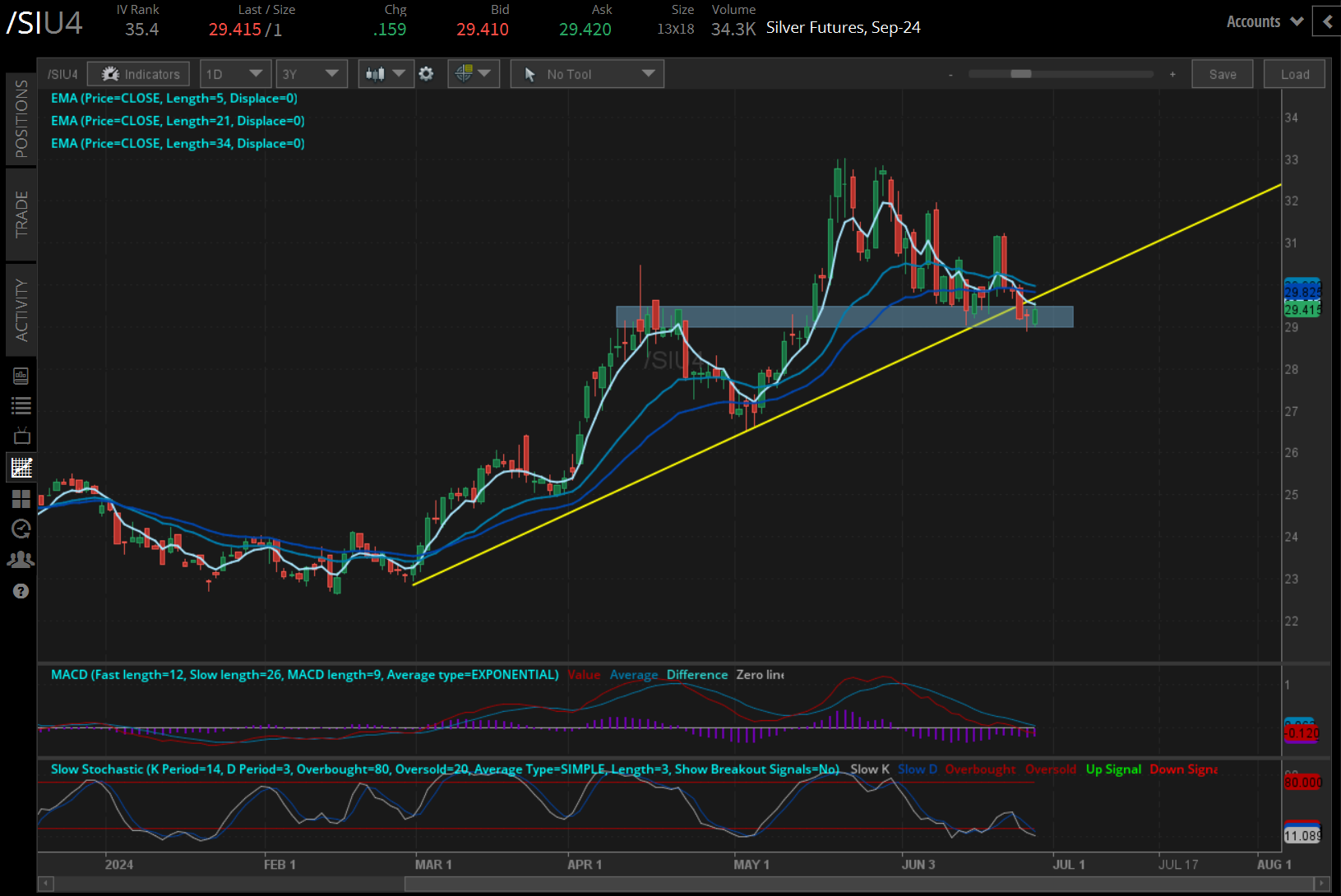Switch to the POSITIONS side tab

21,119
